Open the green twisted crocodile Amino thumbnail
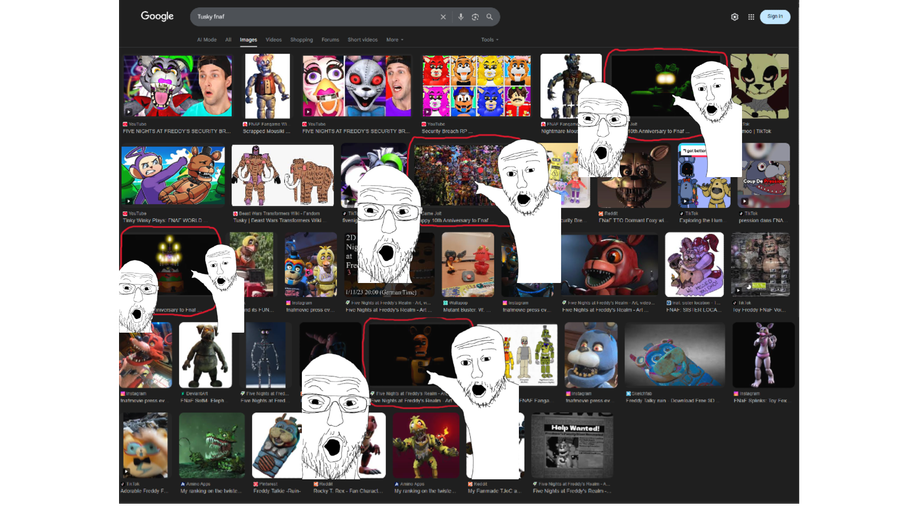 [x=212, y=445]
